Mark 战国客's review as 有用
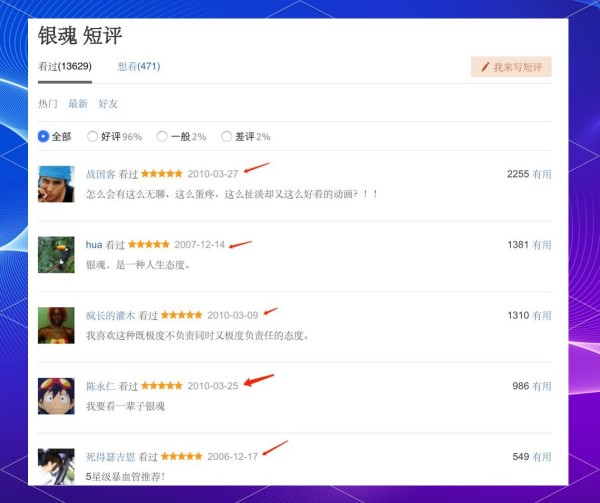The width and height of the screenshot is (600, 503). 541,174
